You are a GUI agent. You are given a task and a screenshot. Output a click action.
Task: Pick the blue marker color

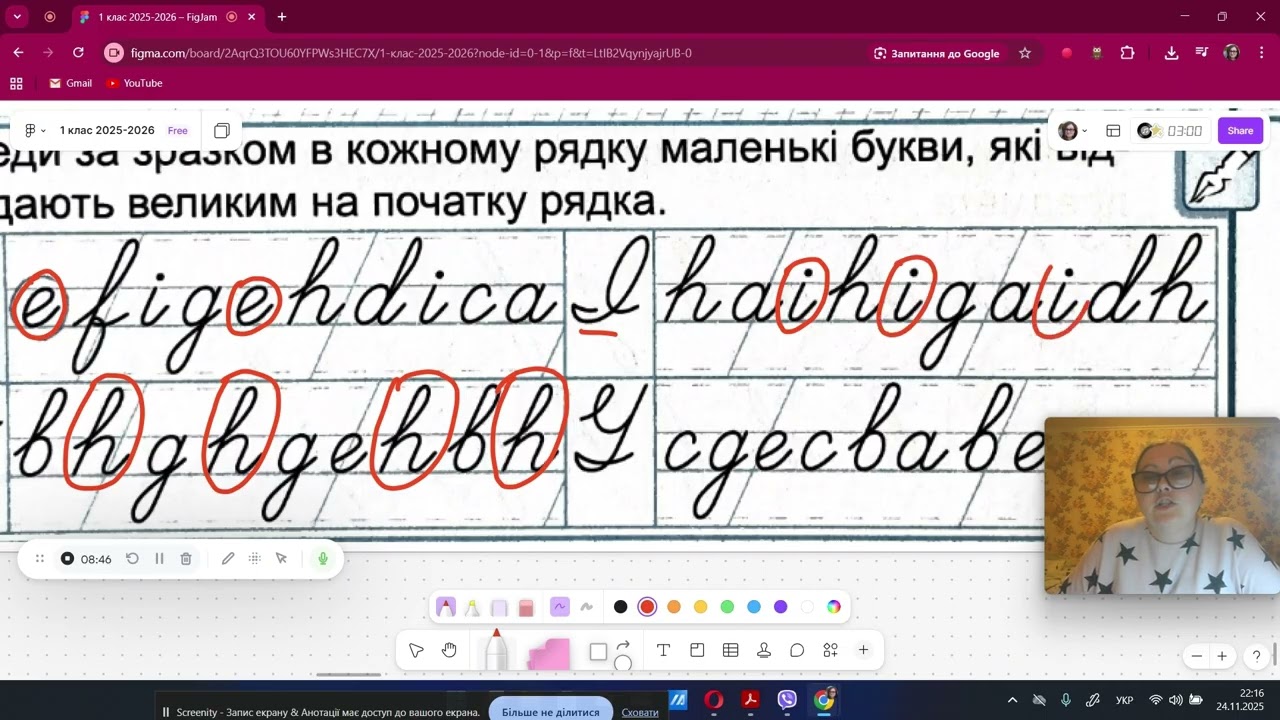pos(754,607)
